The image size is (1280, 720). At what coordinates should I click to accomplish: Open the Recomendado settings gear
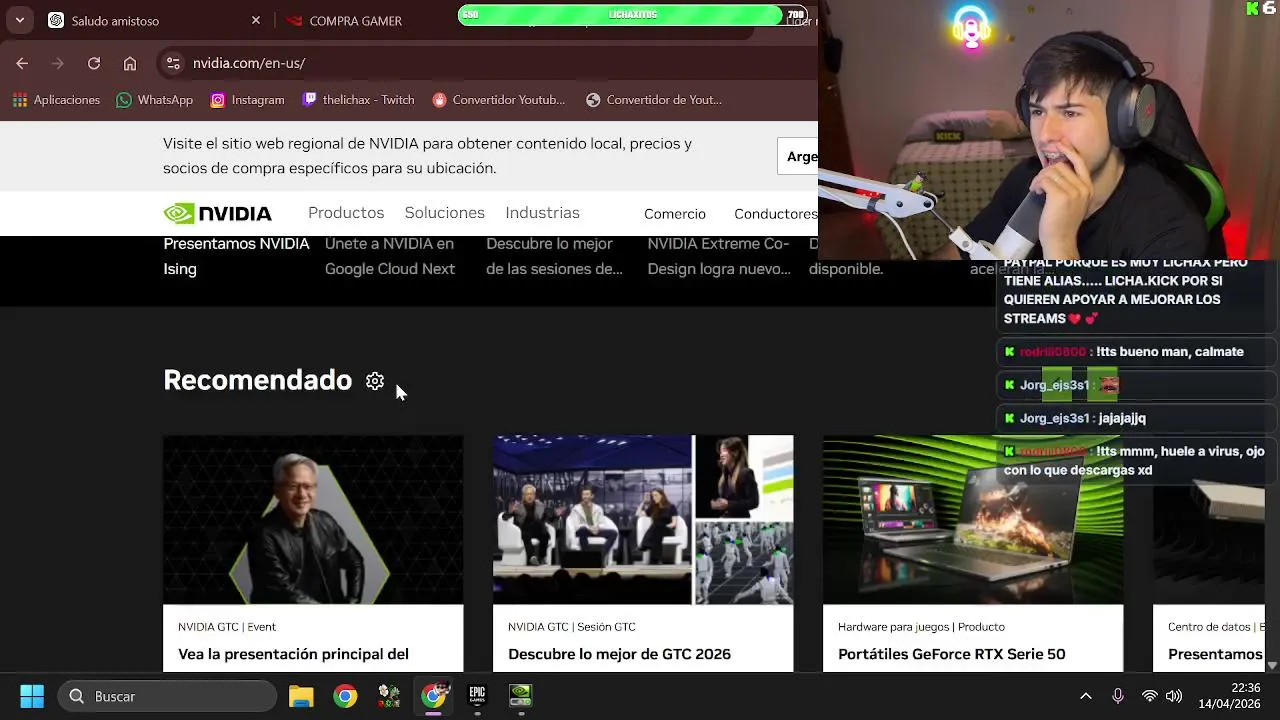click(x=375, y=381)
